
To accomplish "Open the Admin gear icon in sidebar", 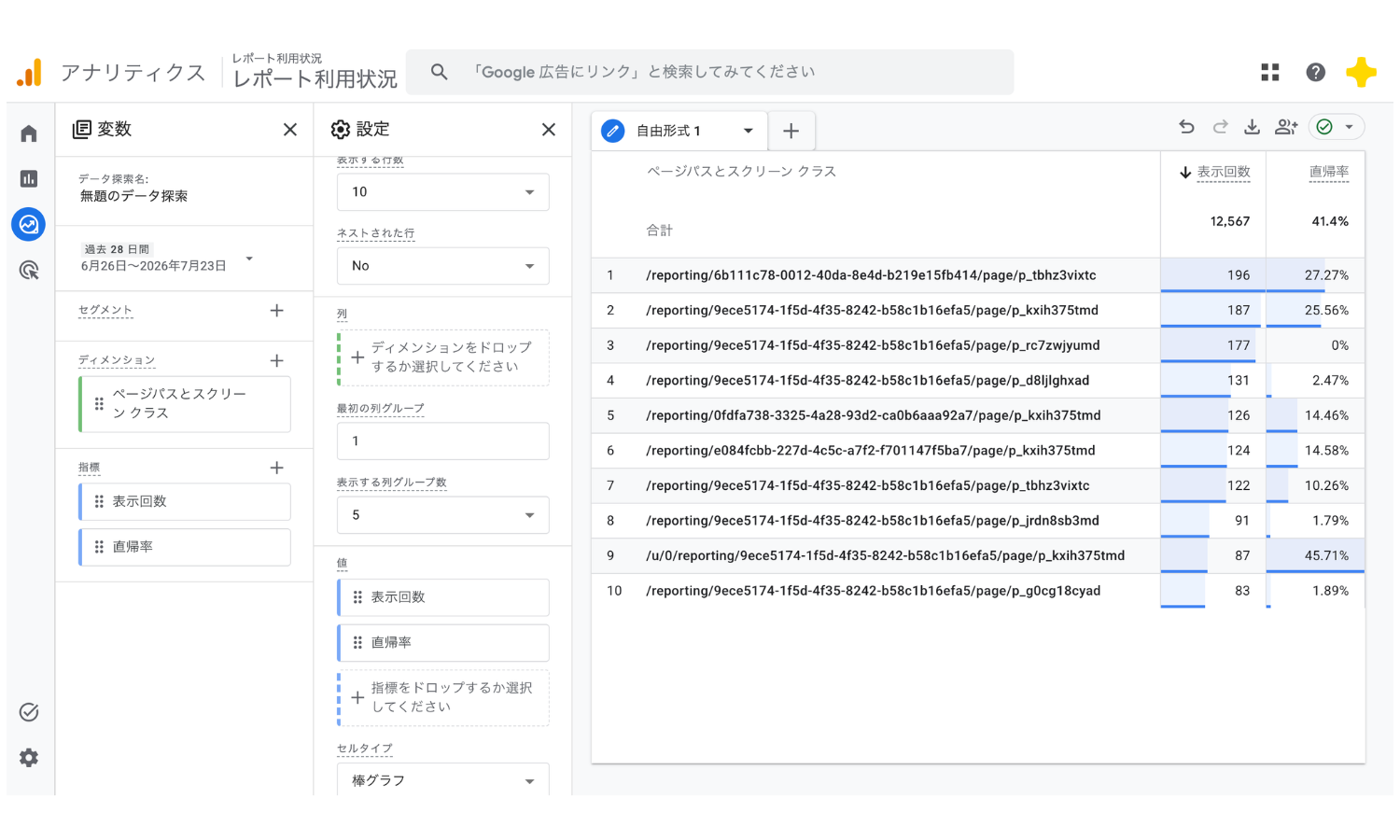I will pyautogui.click(x=29, y=757).
